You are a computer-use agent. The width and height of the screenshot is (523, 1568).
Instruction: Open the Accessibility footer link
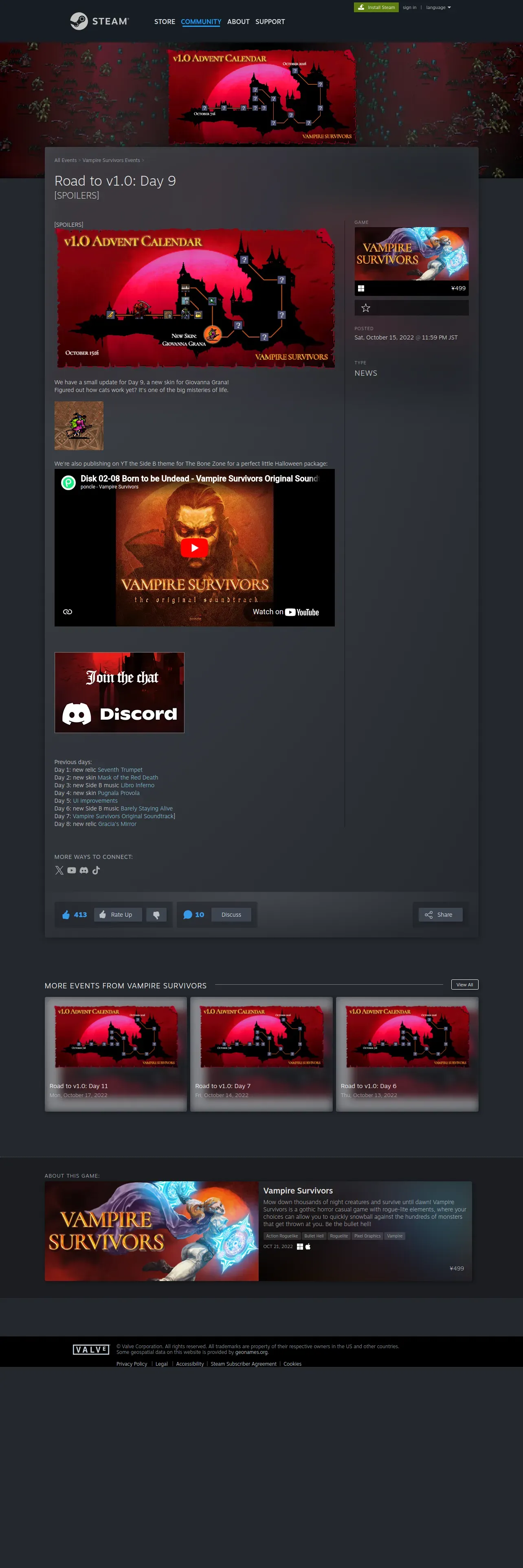pyautogui.click(x=190, y=1364)
